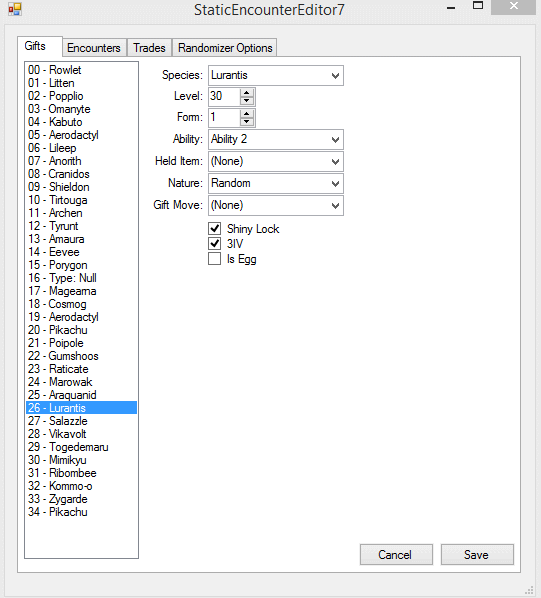
Task: Open the Randomizer Options tab
Action: click(225, 48)
